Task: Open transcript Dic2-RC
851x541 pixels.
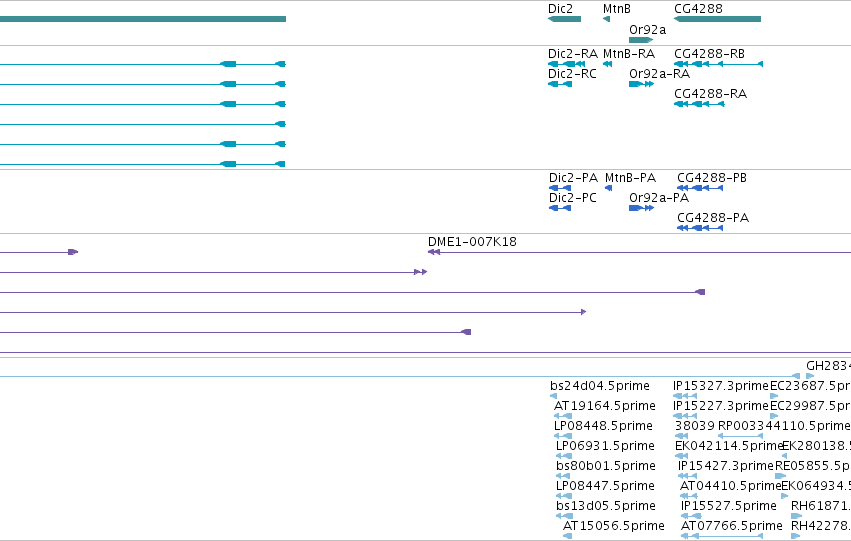Action: 572,74
